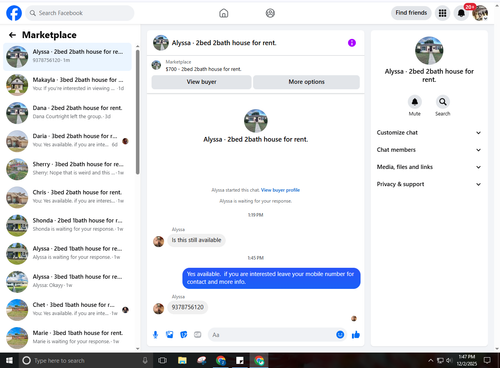The width and height of the screenshot is (500, 368).
Task: Open Dana 2bed 2bath house chat
Action: pos(67,113)
